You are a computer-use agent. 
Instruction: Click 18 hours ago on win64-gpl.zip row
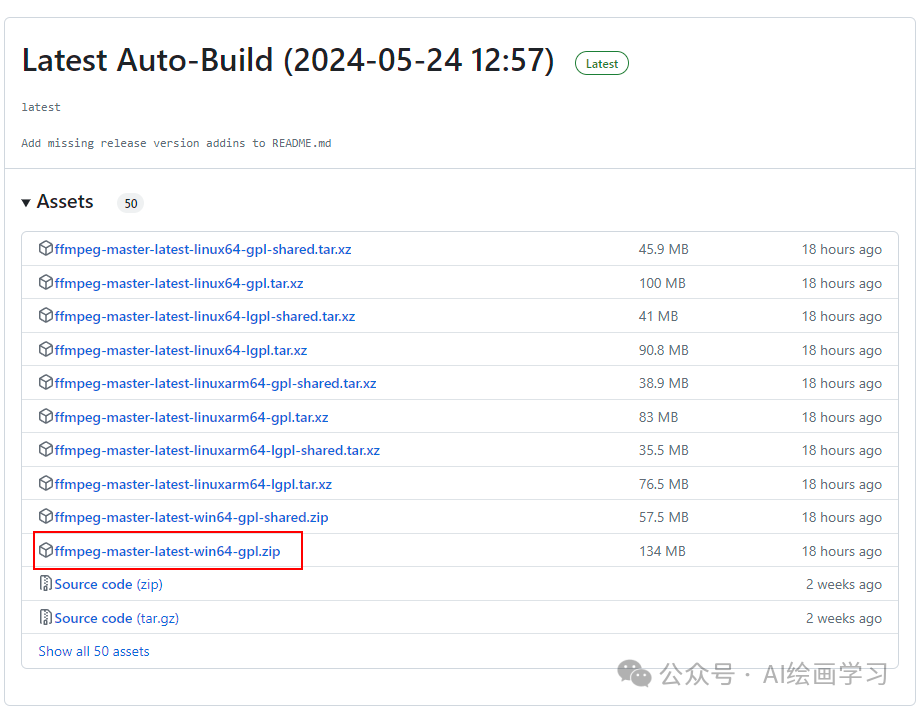click(842, 551)
